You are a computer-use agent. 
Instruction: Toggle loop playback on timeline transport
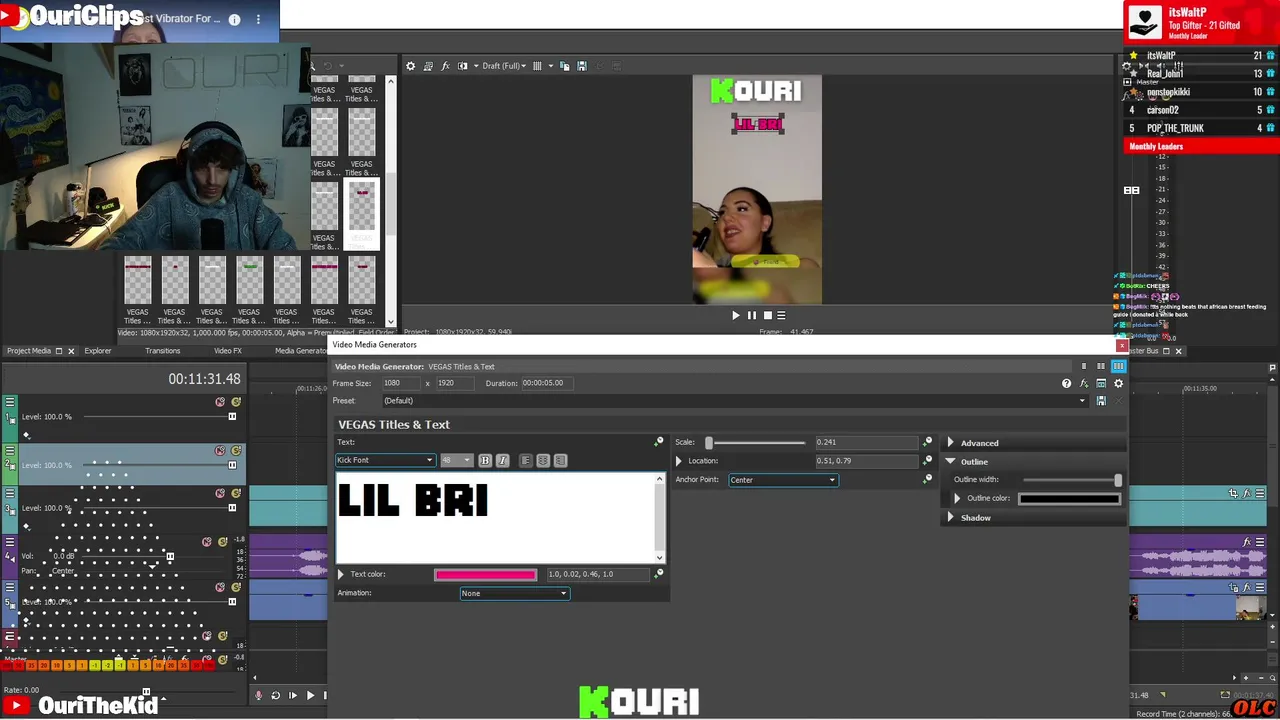[275, 695]
